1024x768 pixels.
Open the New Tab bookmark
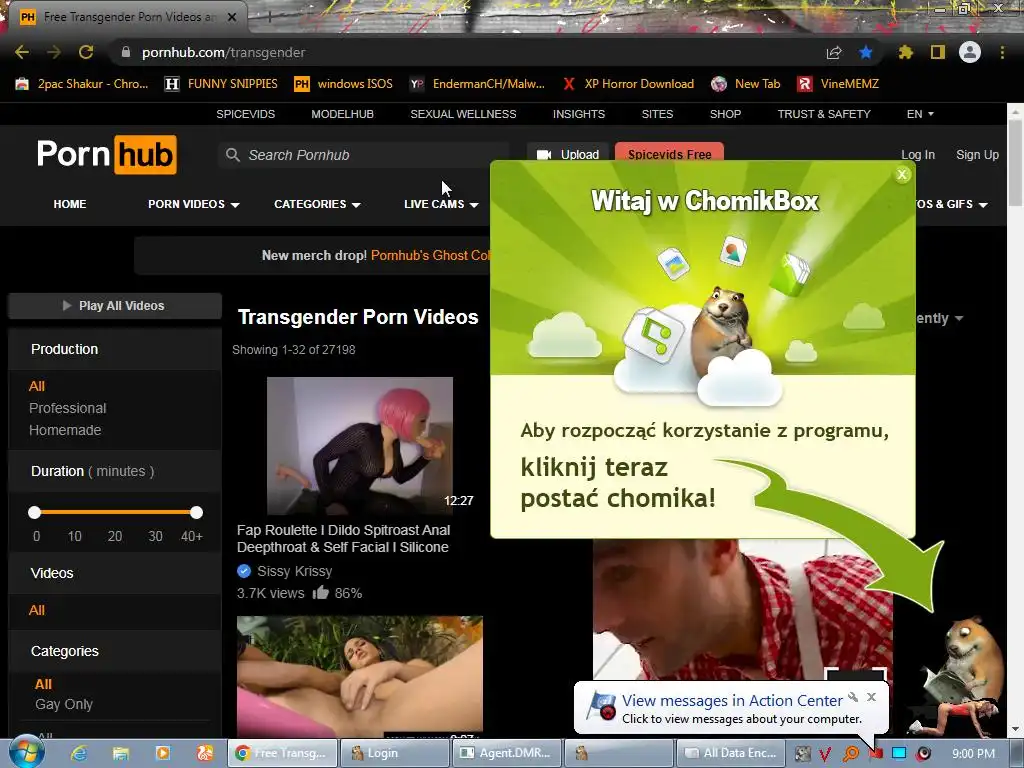746,84
